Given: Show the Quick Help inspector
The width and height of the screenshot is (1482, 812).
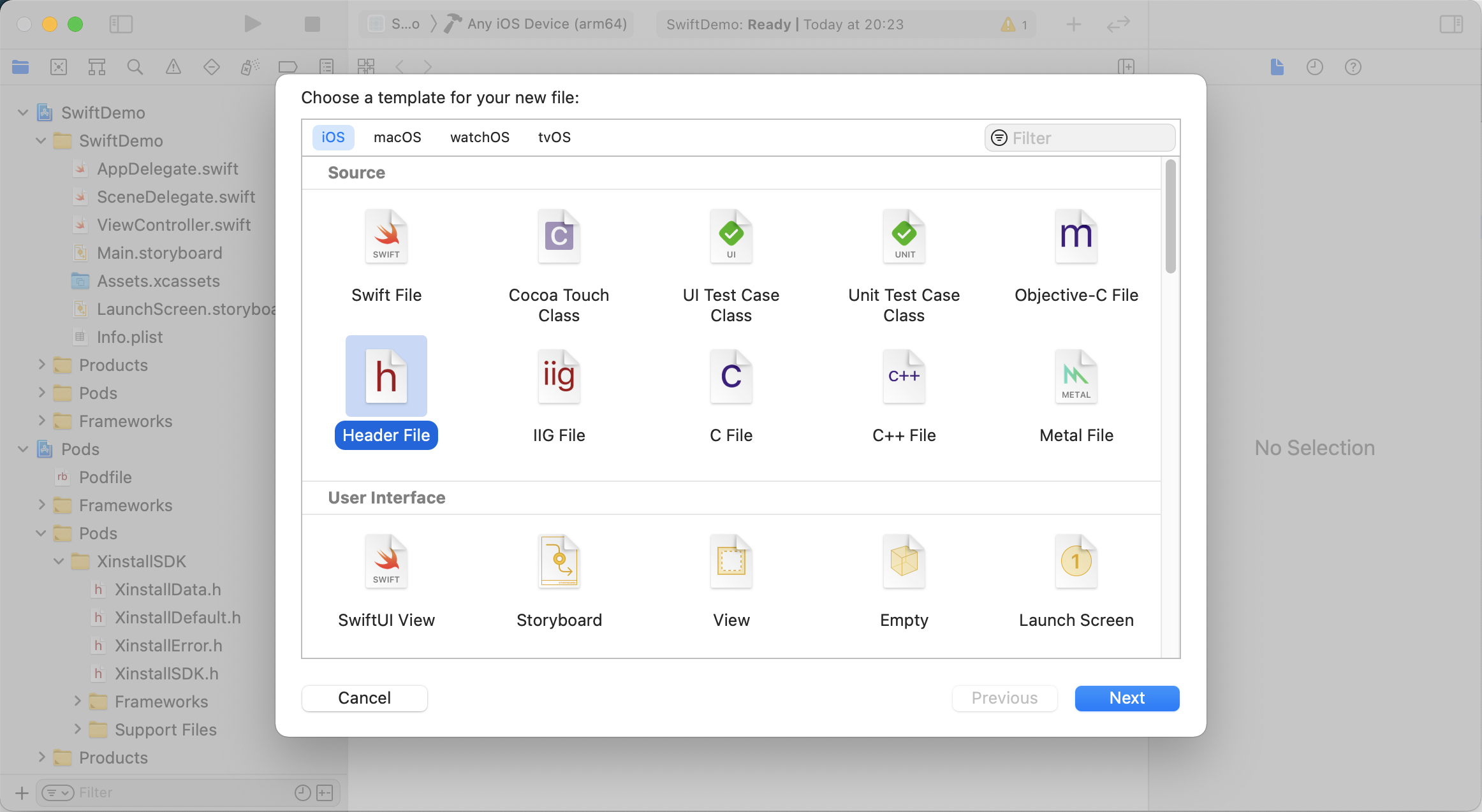Looking at the screenshot, I should pyautogui.click(x=1353, y=67).
